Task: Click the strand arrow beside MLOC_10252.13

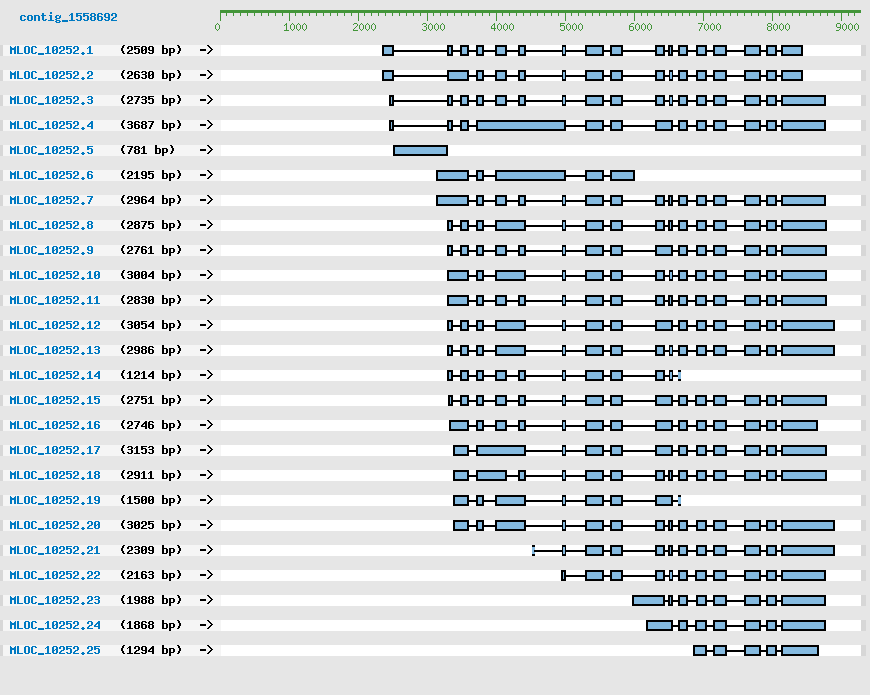Action: pyautogui.click(x=206, y=350)
